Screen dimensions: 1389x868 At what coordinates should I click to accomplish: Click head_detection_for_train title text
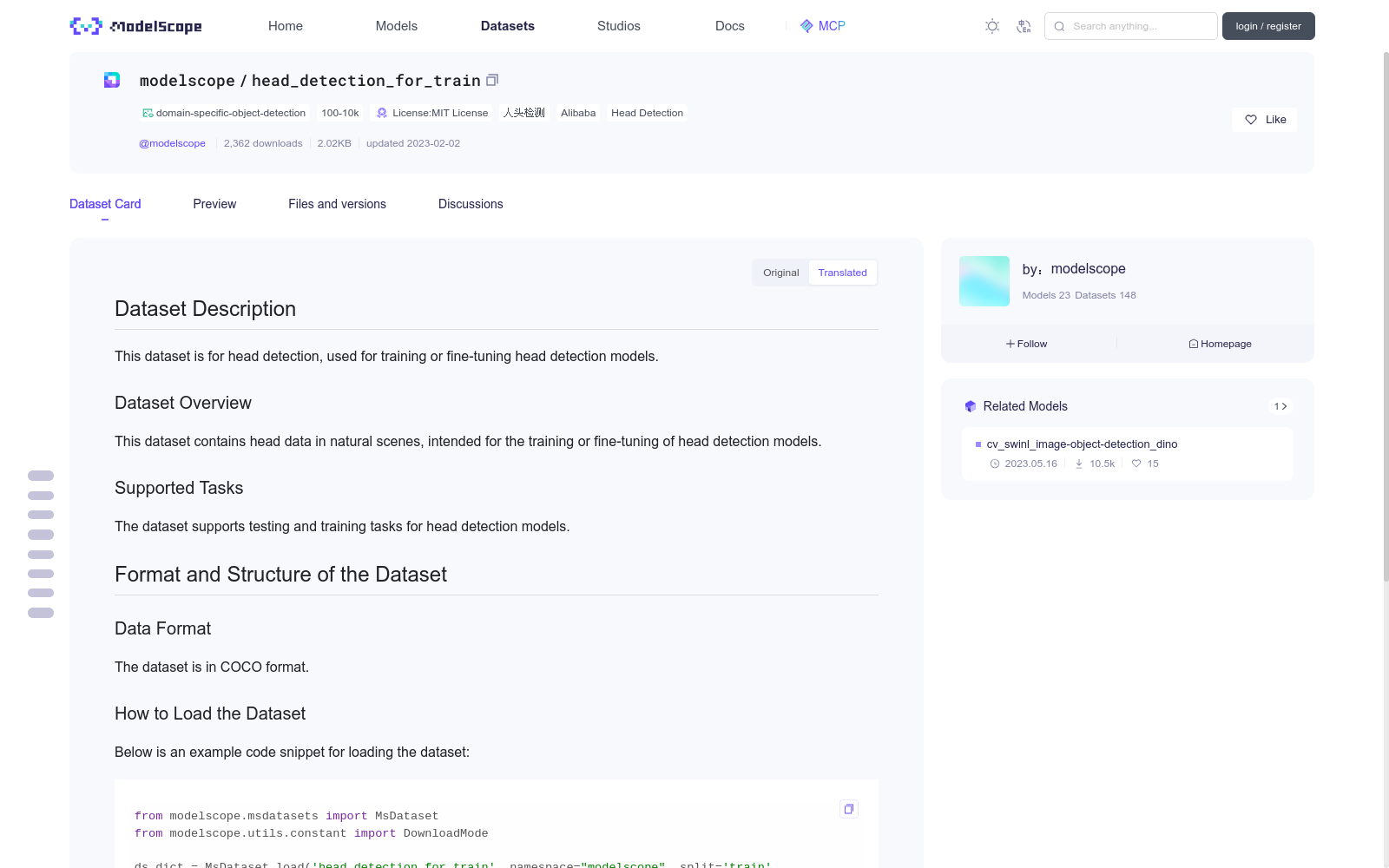pyautogui.click(x=366, y=81)
